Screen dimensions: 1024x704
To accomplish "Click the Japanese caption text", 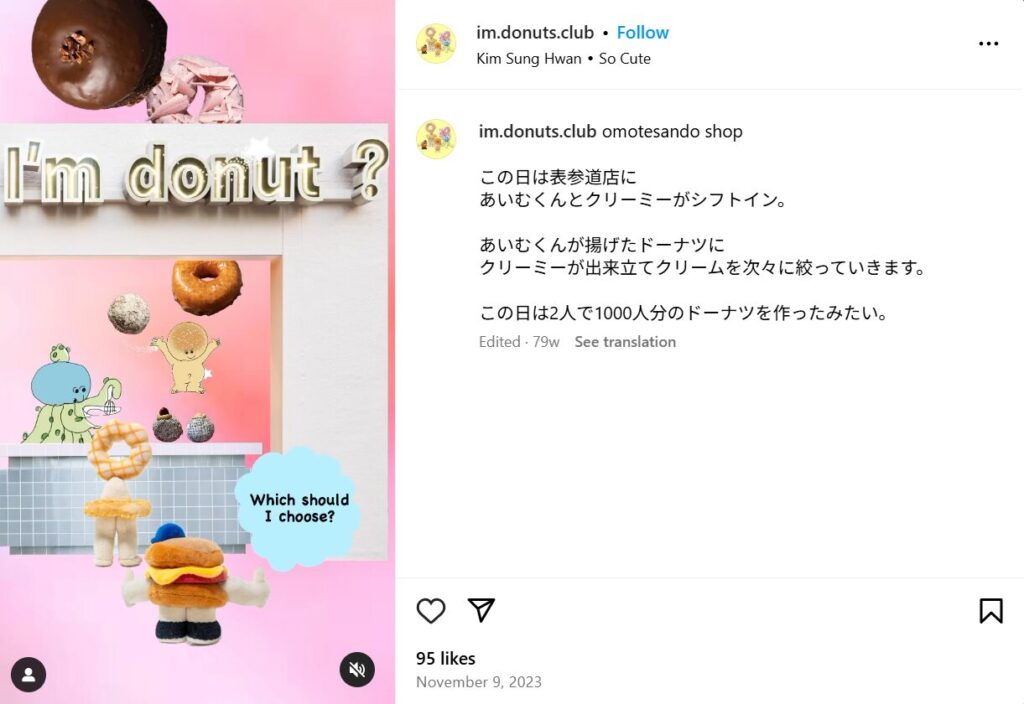I will [702, 245].
